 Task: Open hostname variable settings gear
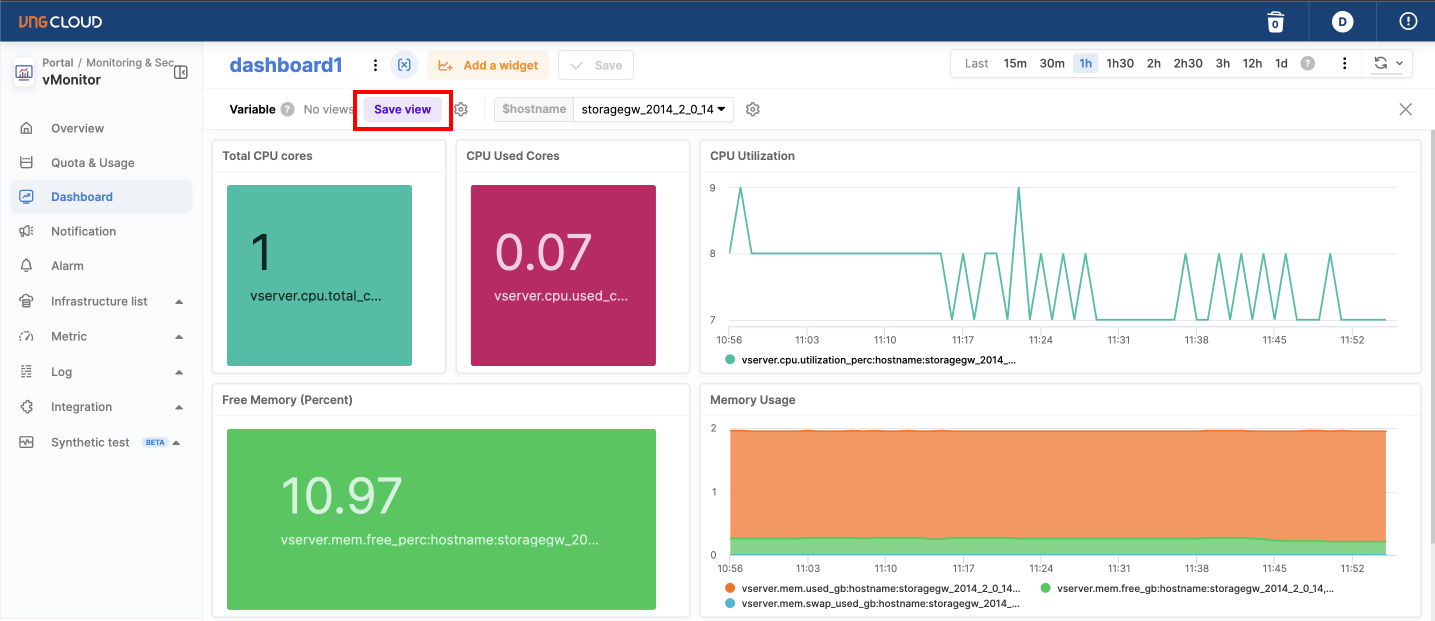[x=753, y=109]
